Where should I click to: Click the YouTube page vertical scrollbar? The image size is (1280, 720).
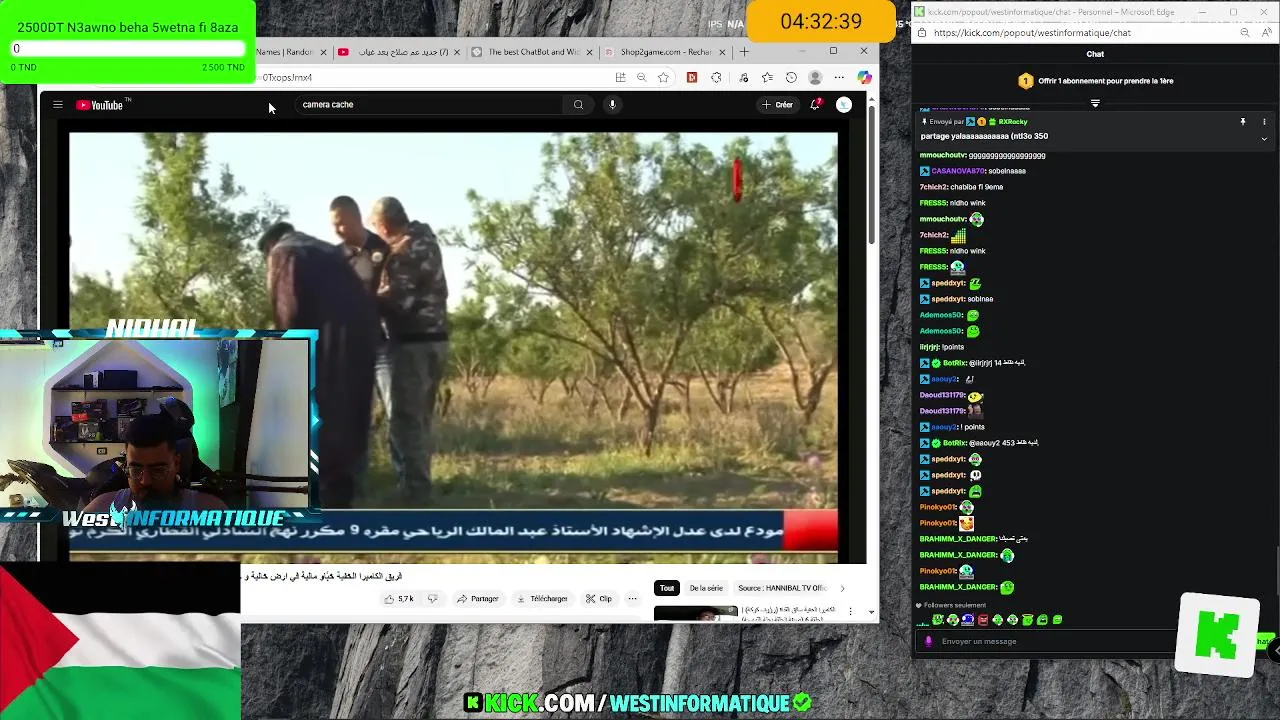[872, 175]
